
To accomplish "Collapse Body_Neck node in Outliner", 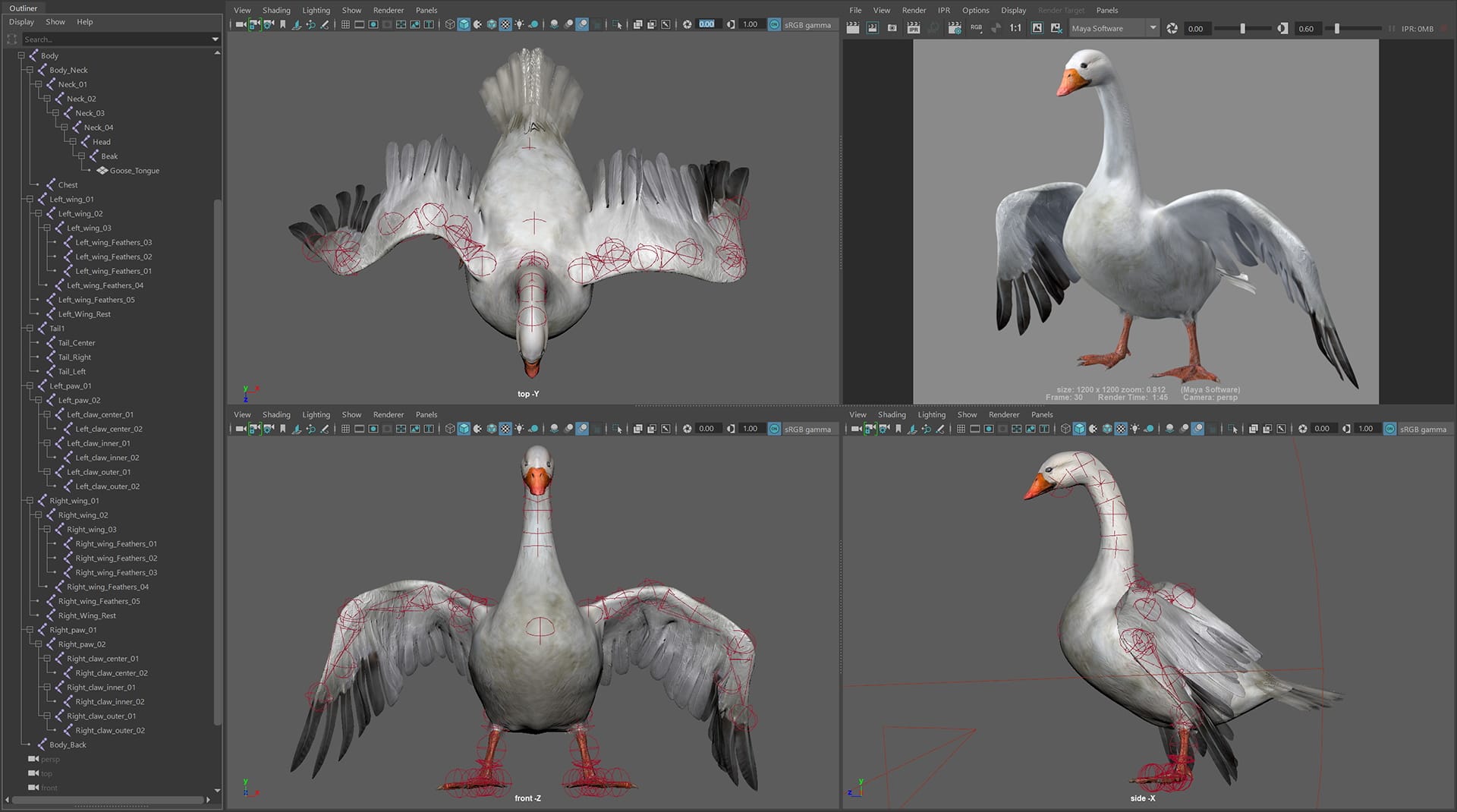I will point(30,70).
